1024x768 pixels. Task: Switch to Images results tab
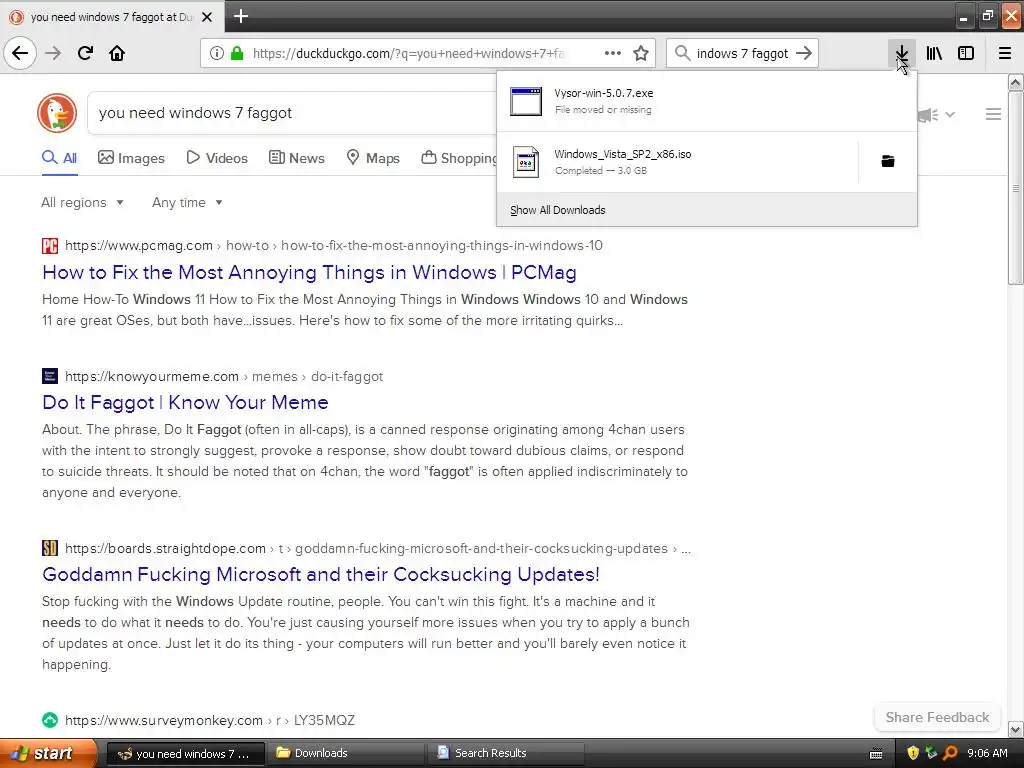tap(131, 158)
